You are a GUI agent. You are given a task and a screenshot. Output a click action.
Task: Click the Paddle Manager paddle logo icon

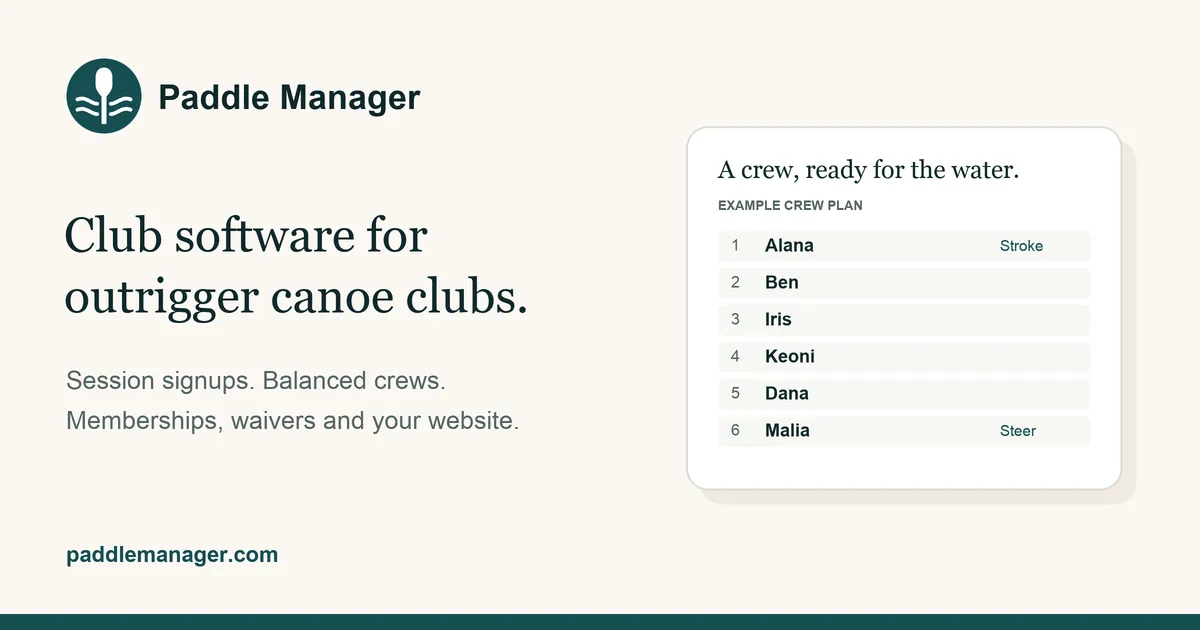[x=104, y=97]
